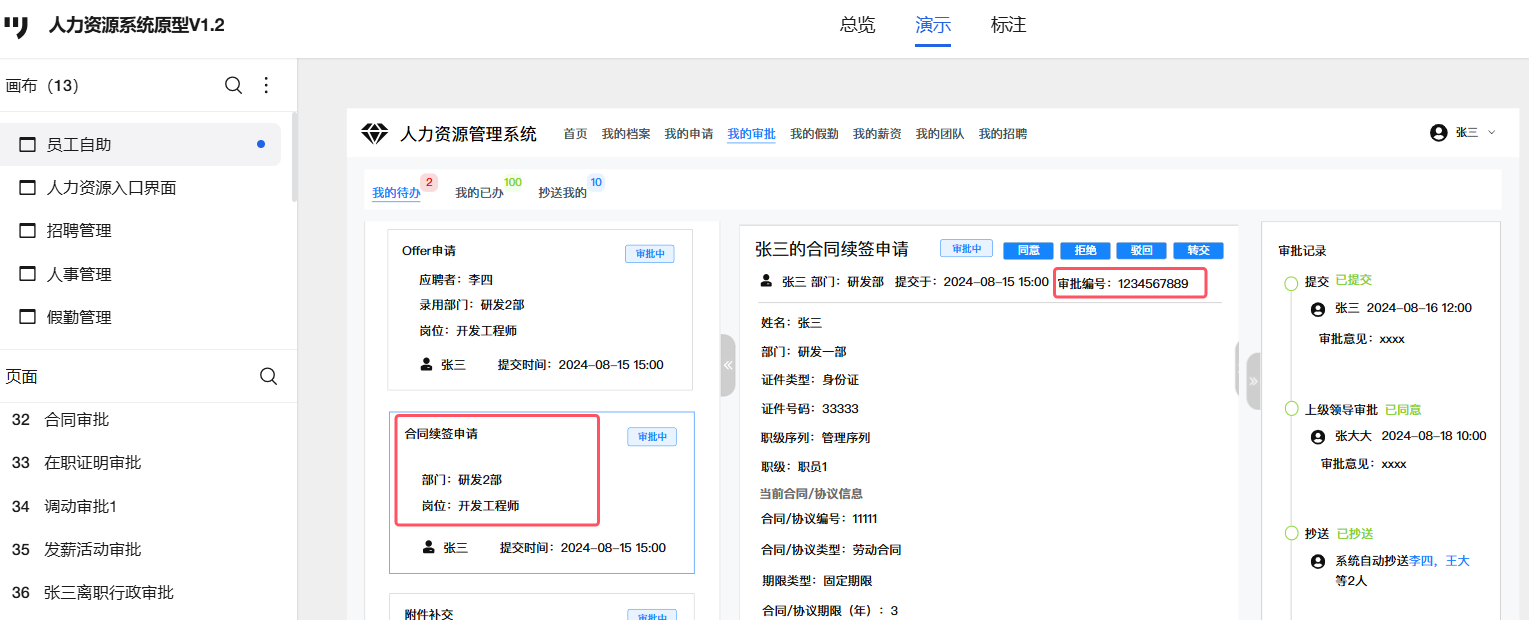Collapse the right panel with the » handle

point(1253,381)
